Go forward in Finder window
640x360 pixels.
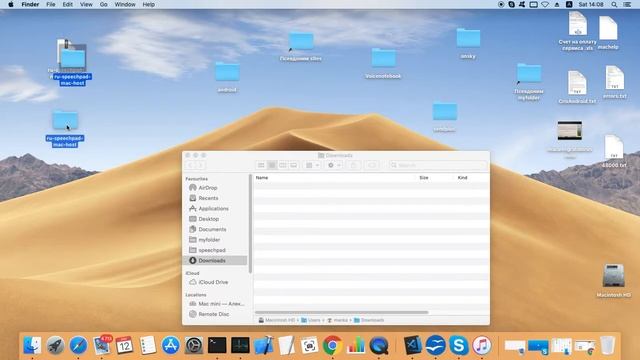pyautogui.click(x=200, y=165)
